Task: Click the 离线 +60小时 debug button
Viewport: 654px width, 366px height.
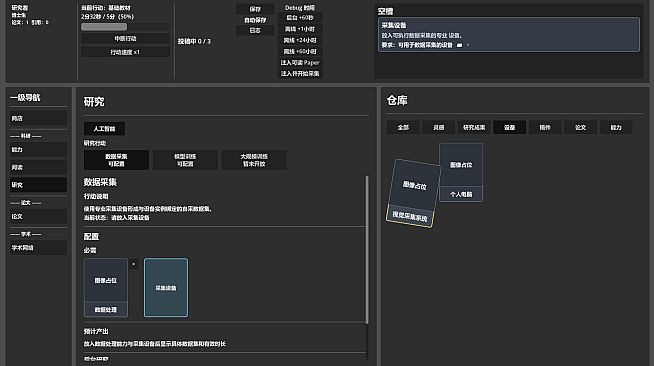Action: 300,52
